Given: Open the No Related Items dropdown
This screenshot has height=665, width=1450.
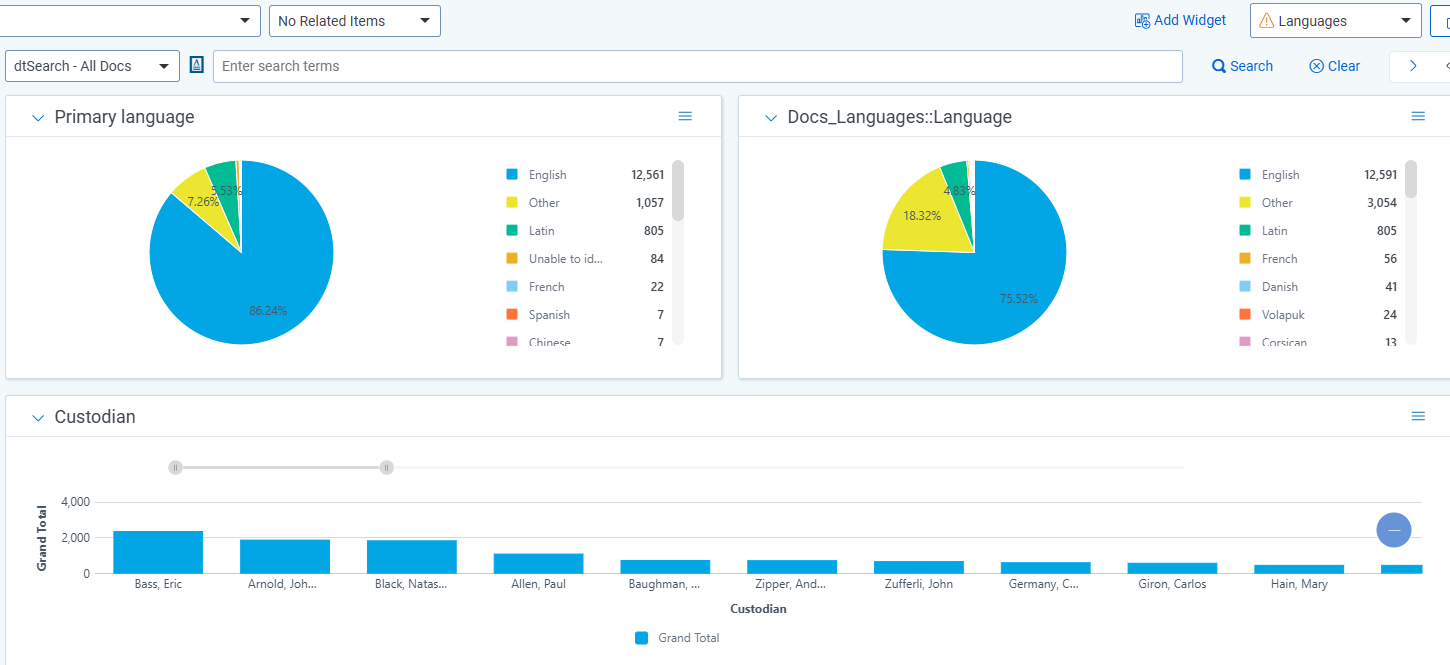Looking at the screenshot, I should (x=355, y=21).
